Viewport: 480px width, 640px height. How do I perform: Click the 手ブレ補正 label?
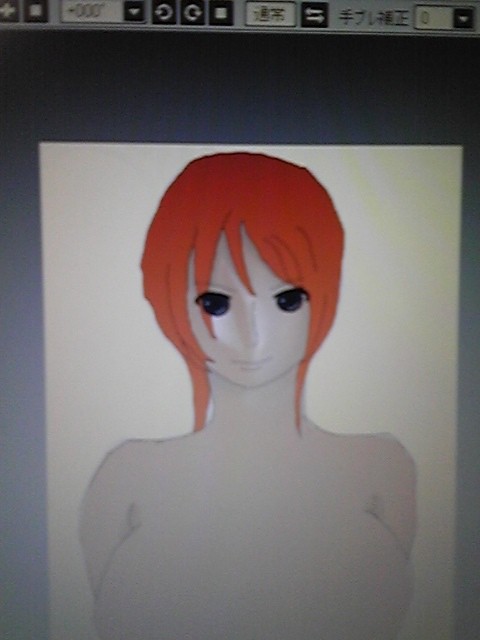373,18
